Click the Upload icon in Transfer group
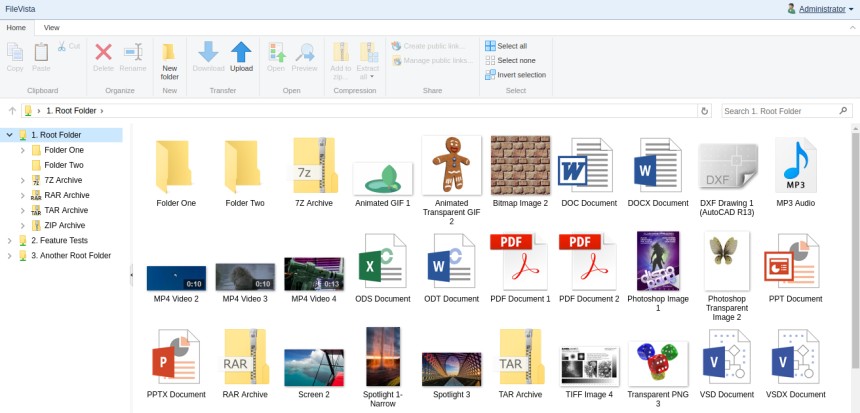860x413 pixels. pyautogui.click(x=241, y=56)
